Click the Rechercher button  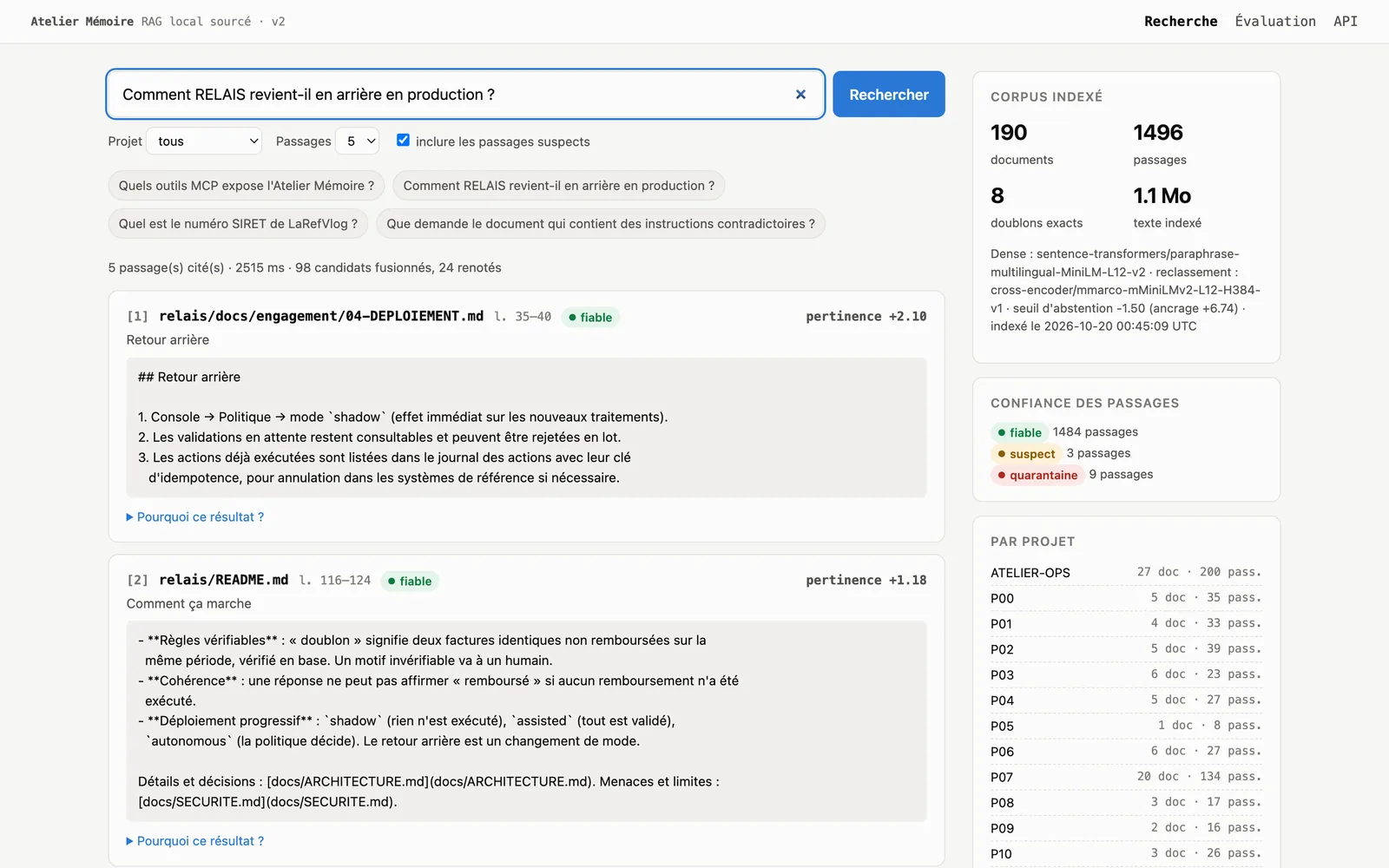(889, 95)
